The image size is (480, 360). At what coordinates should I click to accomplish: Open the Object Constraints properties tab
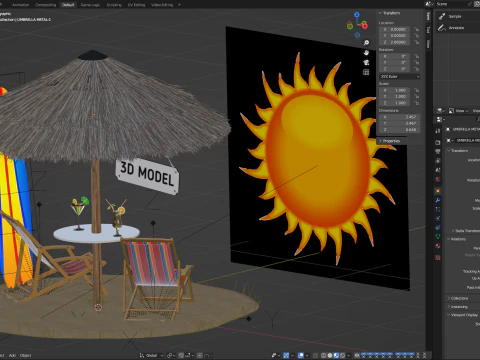pos(438,228)
